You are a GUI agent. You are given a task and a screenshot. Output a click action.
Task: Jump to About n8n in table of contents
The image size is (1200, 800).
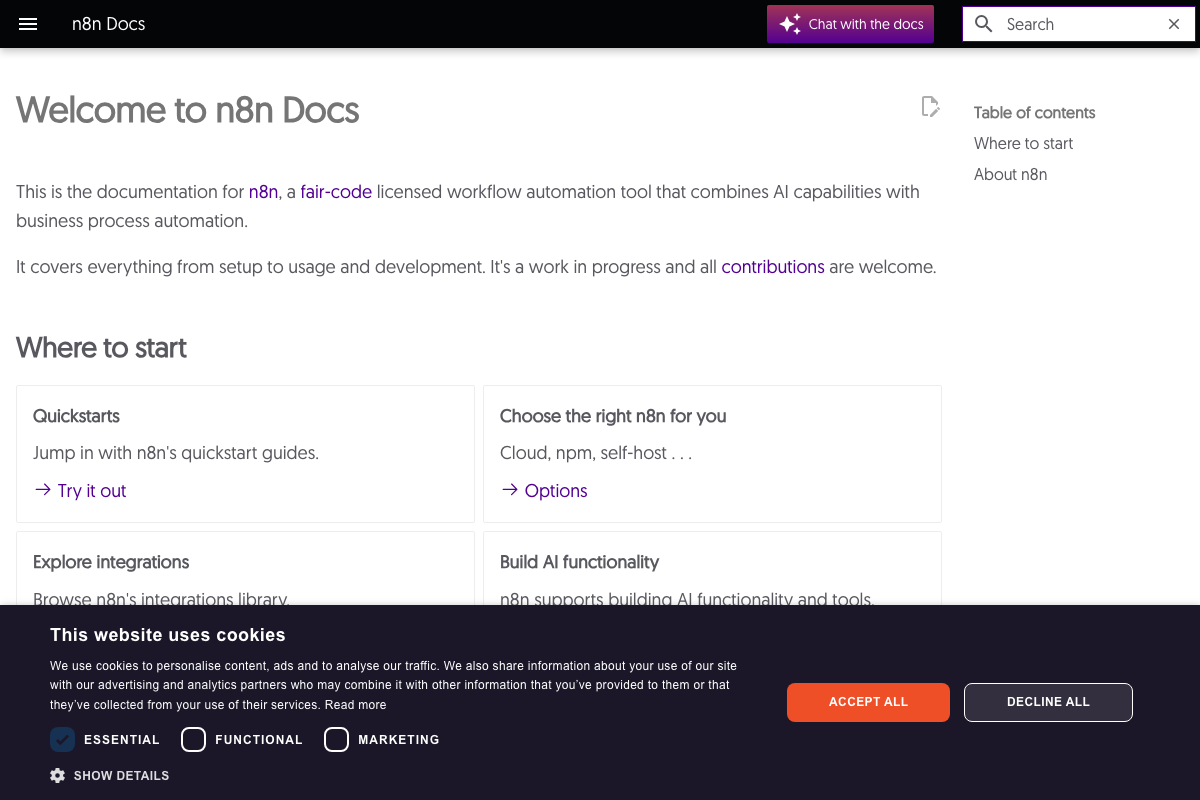point(1010,174)
